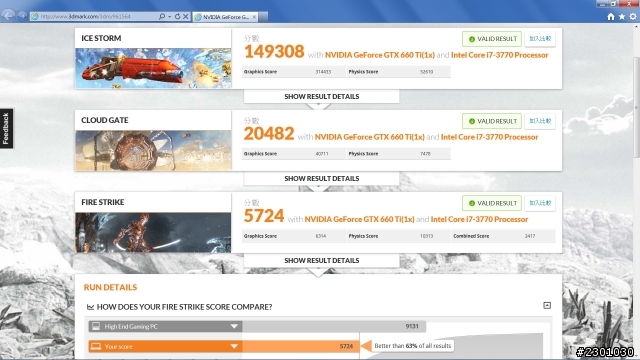This screenshot has height=360, width=640.
Task: Open Fire Strike thumbnail image
Action: point(153,232)
